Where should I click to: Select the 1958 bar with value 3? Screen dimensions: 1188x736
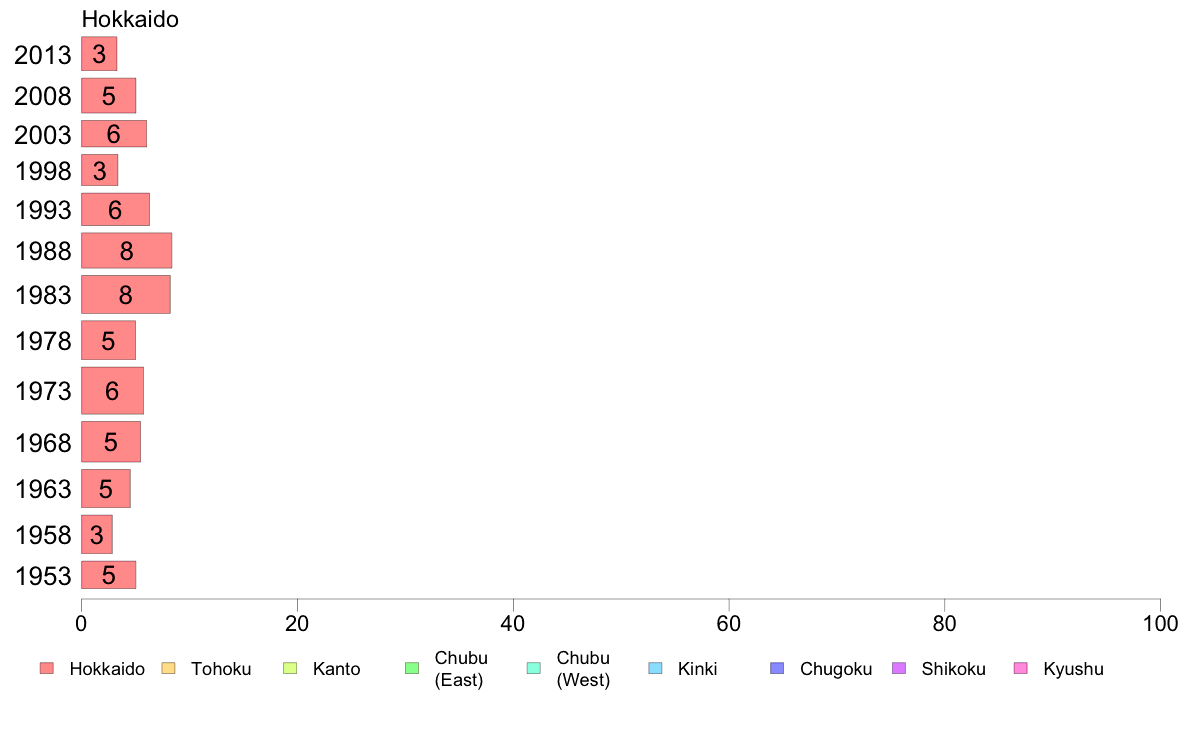(96, 535)
